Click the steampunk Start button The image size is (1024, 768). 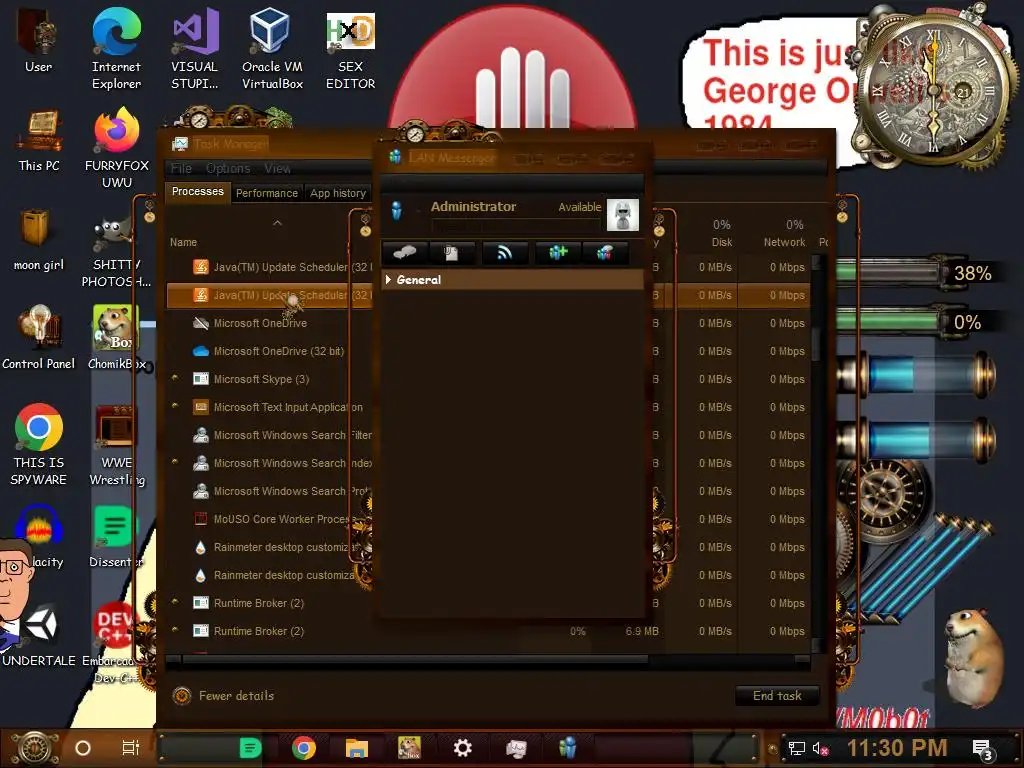[34, 748]
